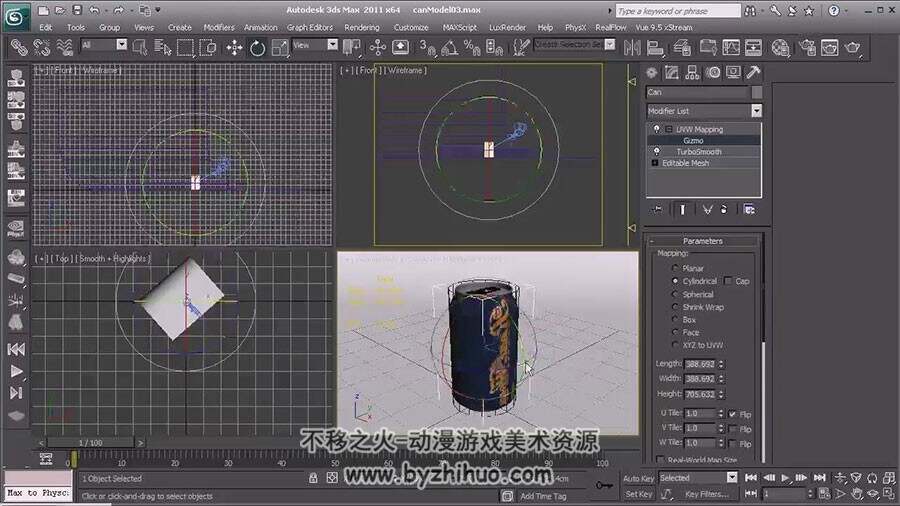900x506 pixels.
Task: Toggle the 3D Snaps icon
Action: (x=427, y=48)
